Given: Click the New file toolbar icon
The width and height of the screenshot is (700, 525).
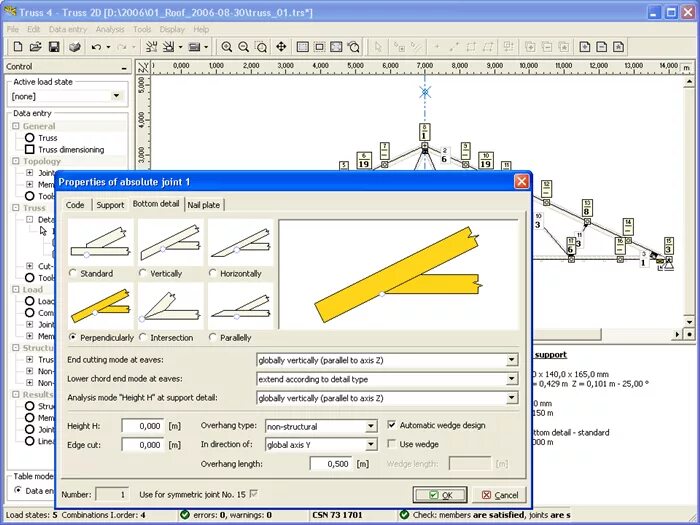Looking at the screenshot, I should (x=18, y=47).
